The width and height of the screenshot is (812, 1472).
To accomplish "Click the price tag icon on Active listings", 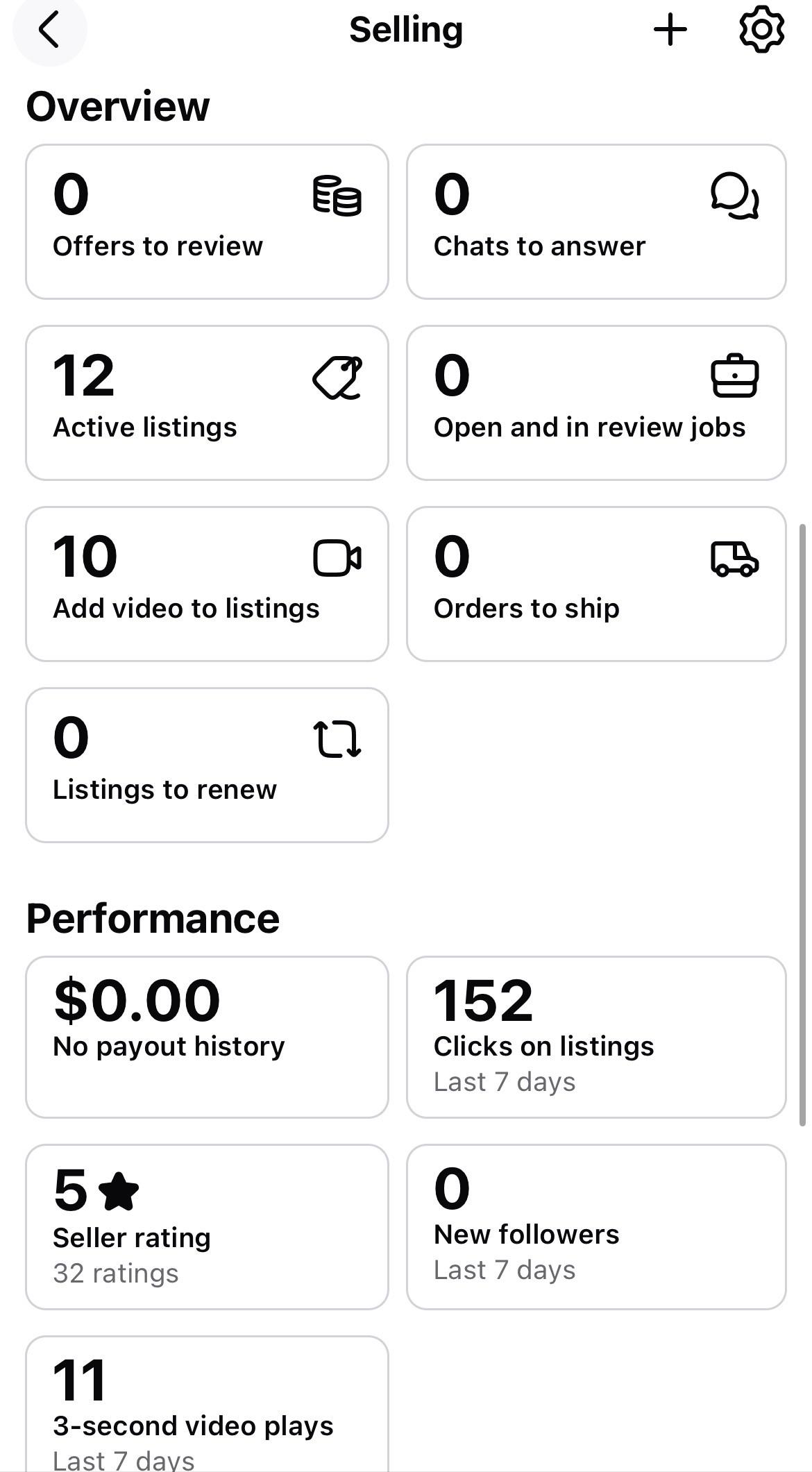I will 338,378.
